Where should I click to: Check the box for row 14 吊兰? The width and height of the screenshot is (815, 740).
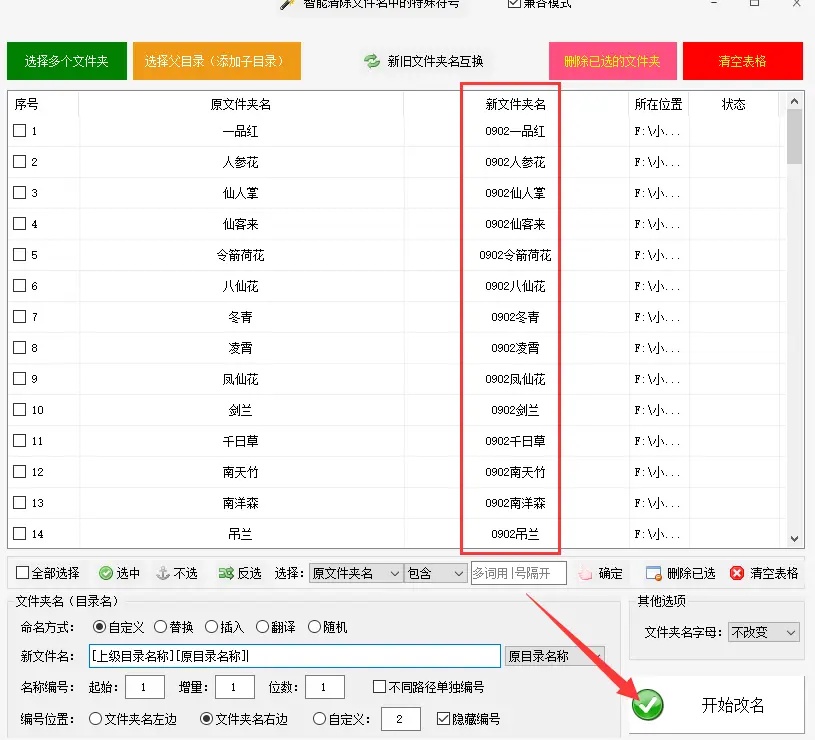[x=20, y=533]
